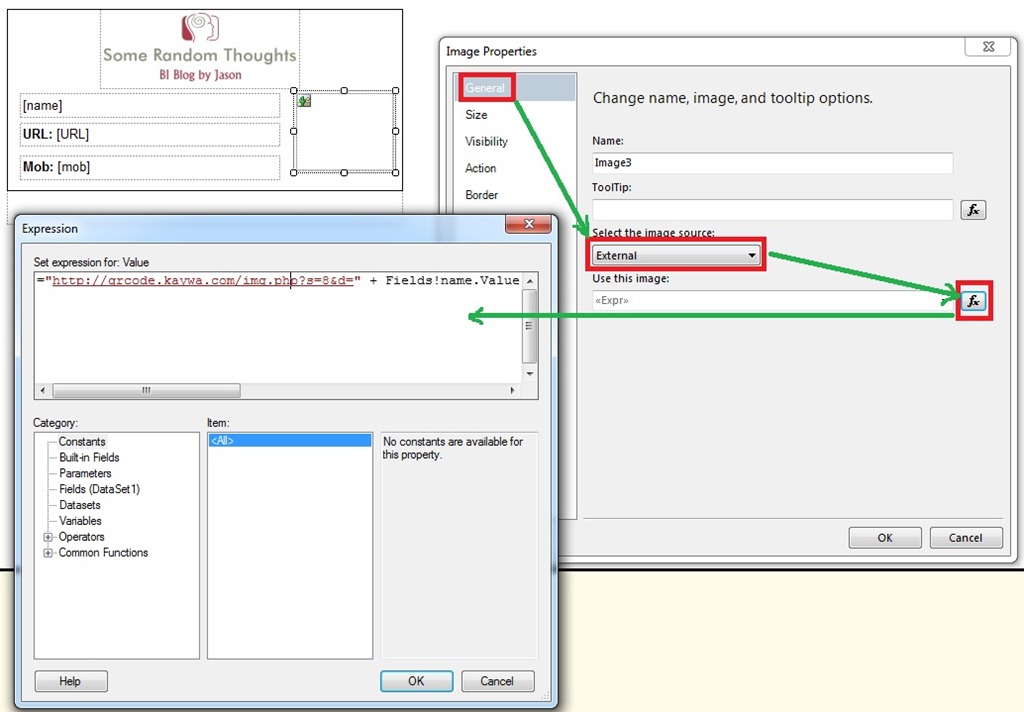The height and width of the screenshot is (712, 1024).
Task: Click the Use this image Expr field
Action: 773,300
